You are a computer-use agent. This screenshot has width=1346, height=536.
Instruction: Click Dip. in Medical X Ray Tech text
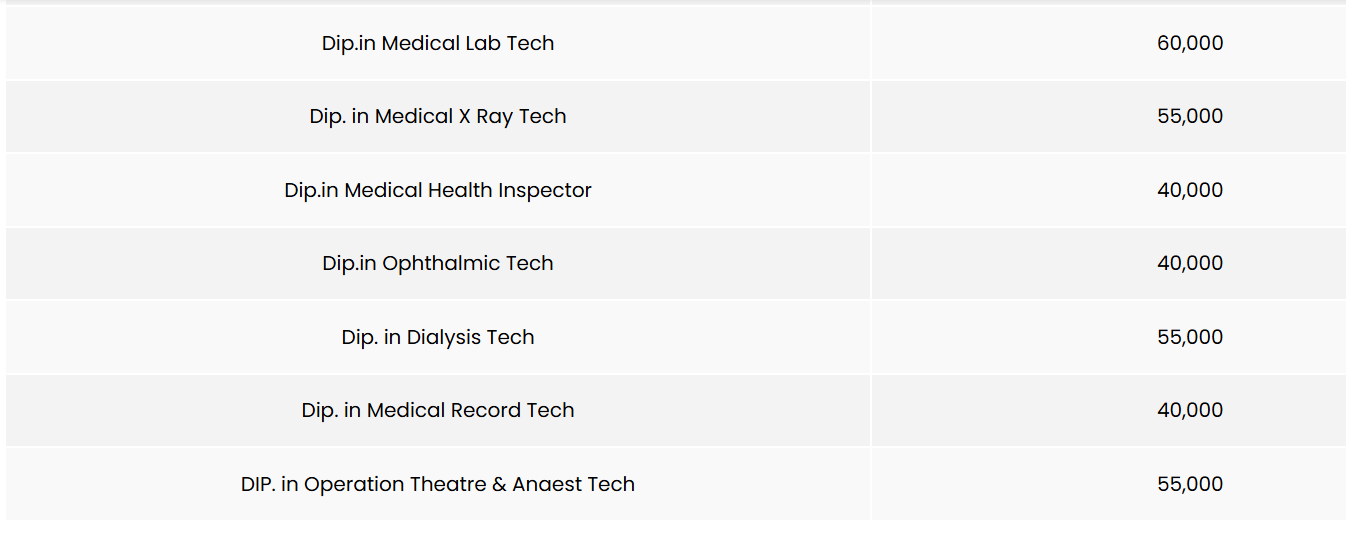click(437, 116)
